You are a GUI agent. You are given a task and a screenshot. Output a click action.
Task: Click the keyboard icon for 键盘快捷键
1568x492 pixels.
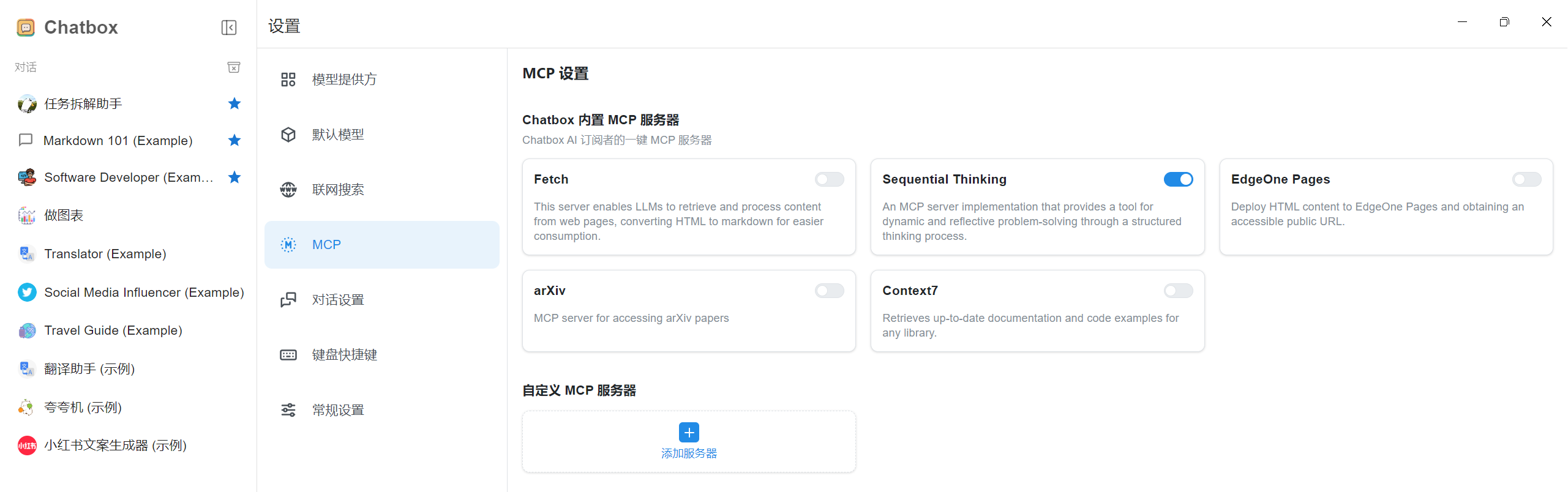(x=288, y=355)
